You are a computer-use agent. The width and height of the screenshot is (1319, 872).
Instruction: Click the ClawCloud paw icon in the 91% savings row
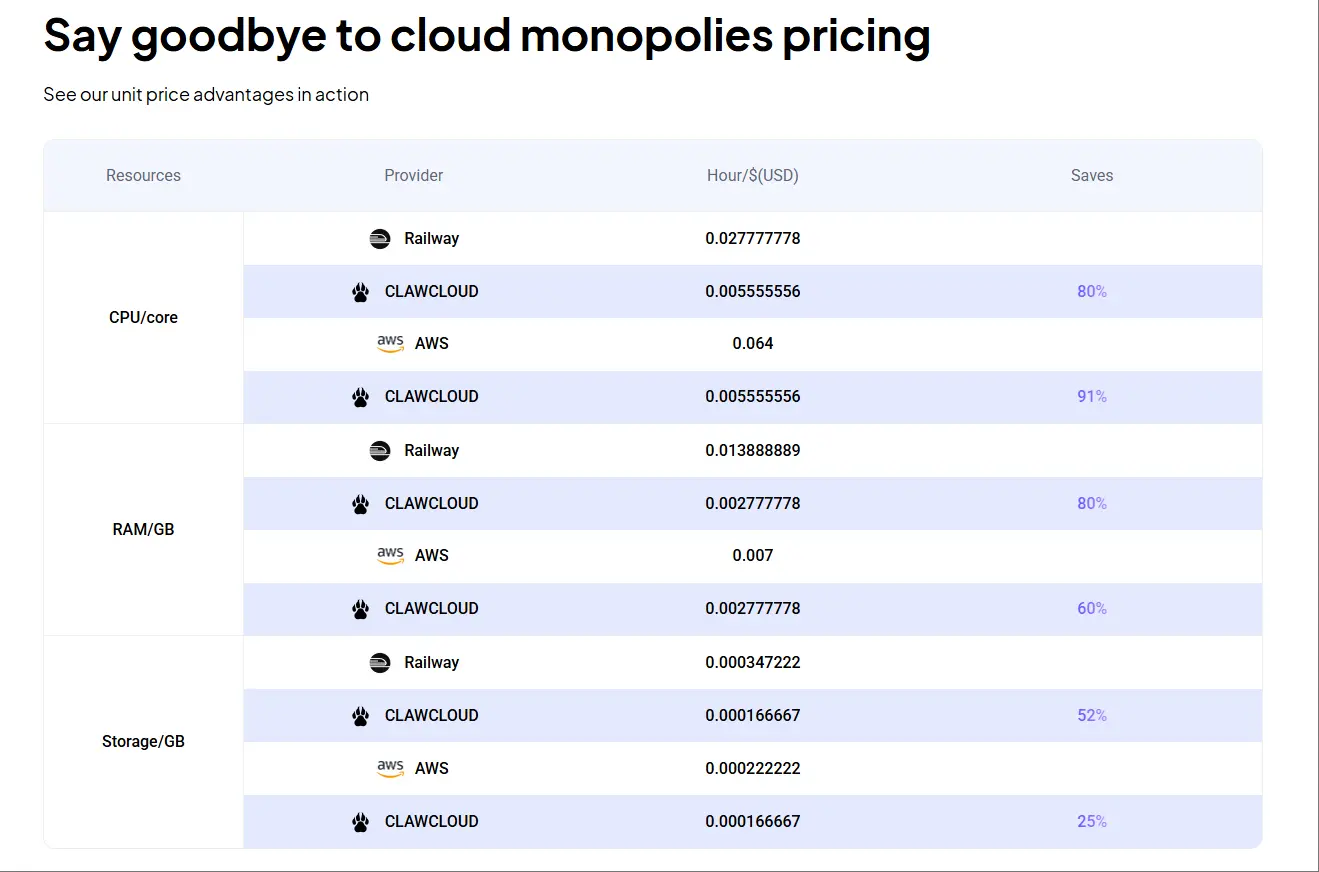[x=361, y=397]
